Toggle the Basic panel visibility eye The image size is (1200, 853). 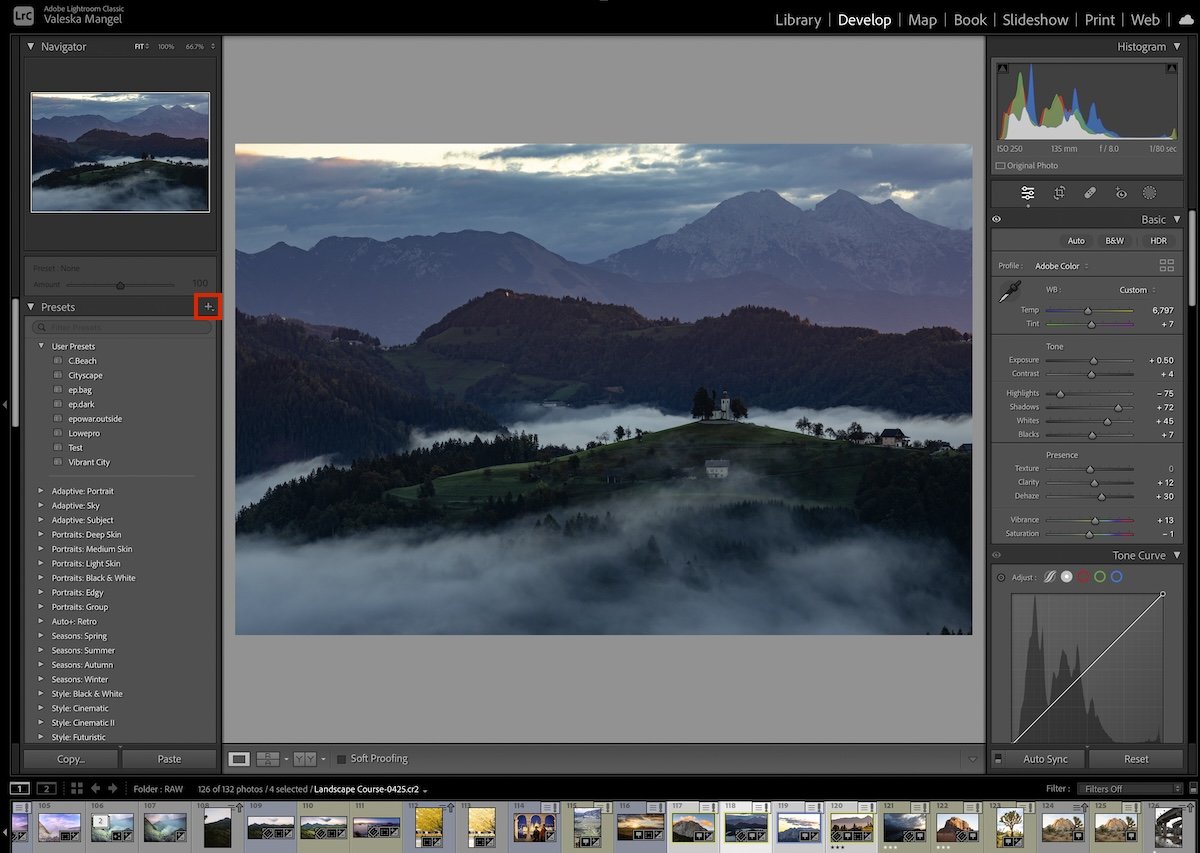996,218
